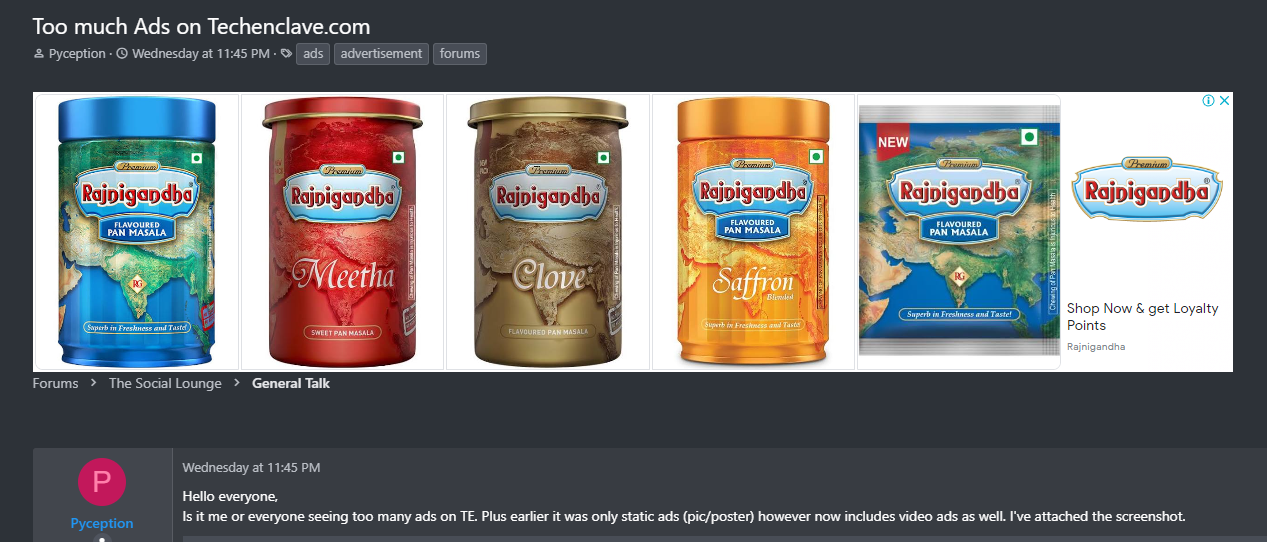This screenshot has height=542, width=1267.
Task: Click the blue Pan Masala tin image
Action: (x=136, y=232)
